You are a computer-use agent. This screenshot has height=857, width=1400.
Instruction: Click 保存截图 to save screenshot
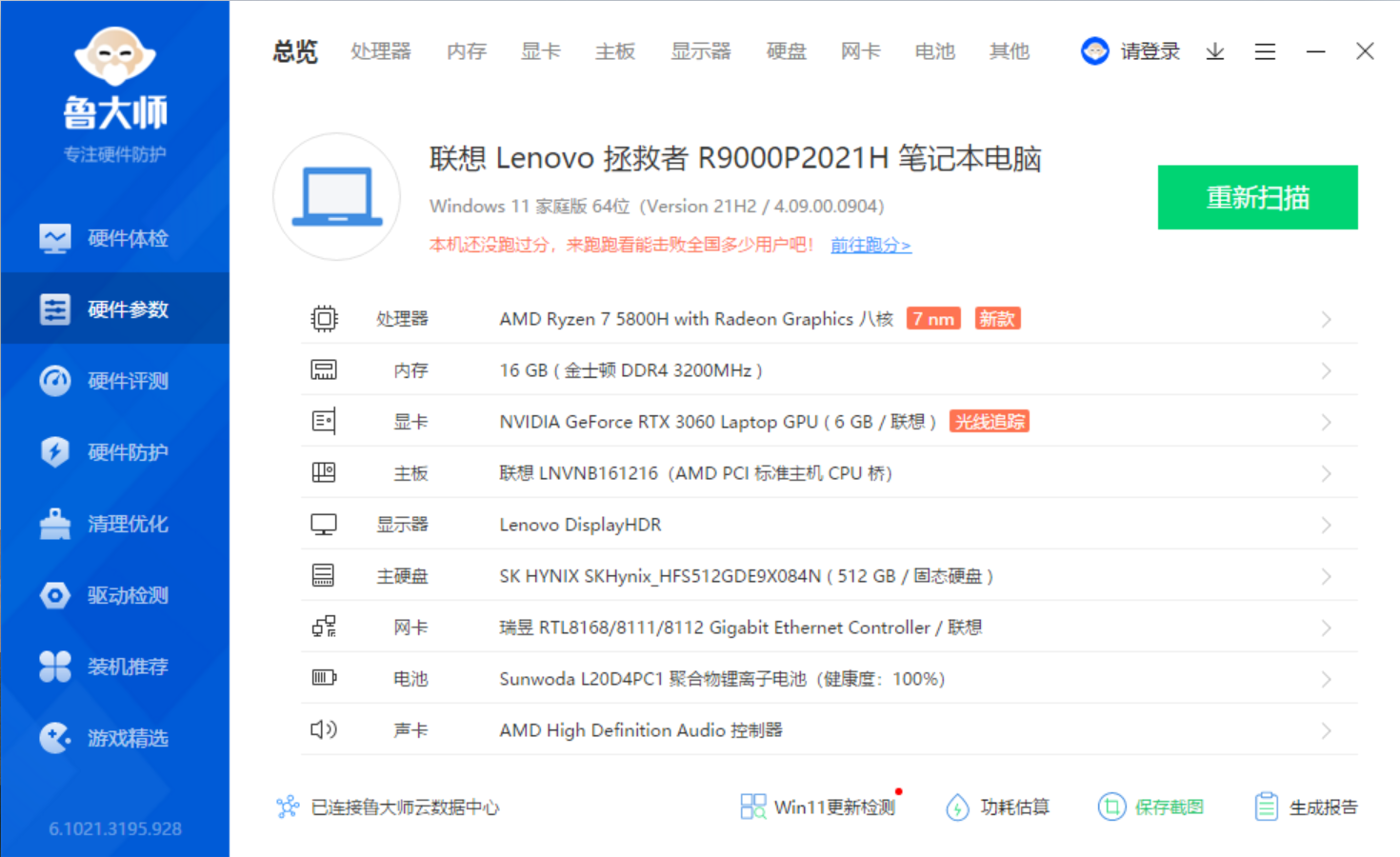click(1150, 807)
